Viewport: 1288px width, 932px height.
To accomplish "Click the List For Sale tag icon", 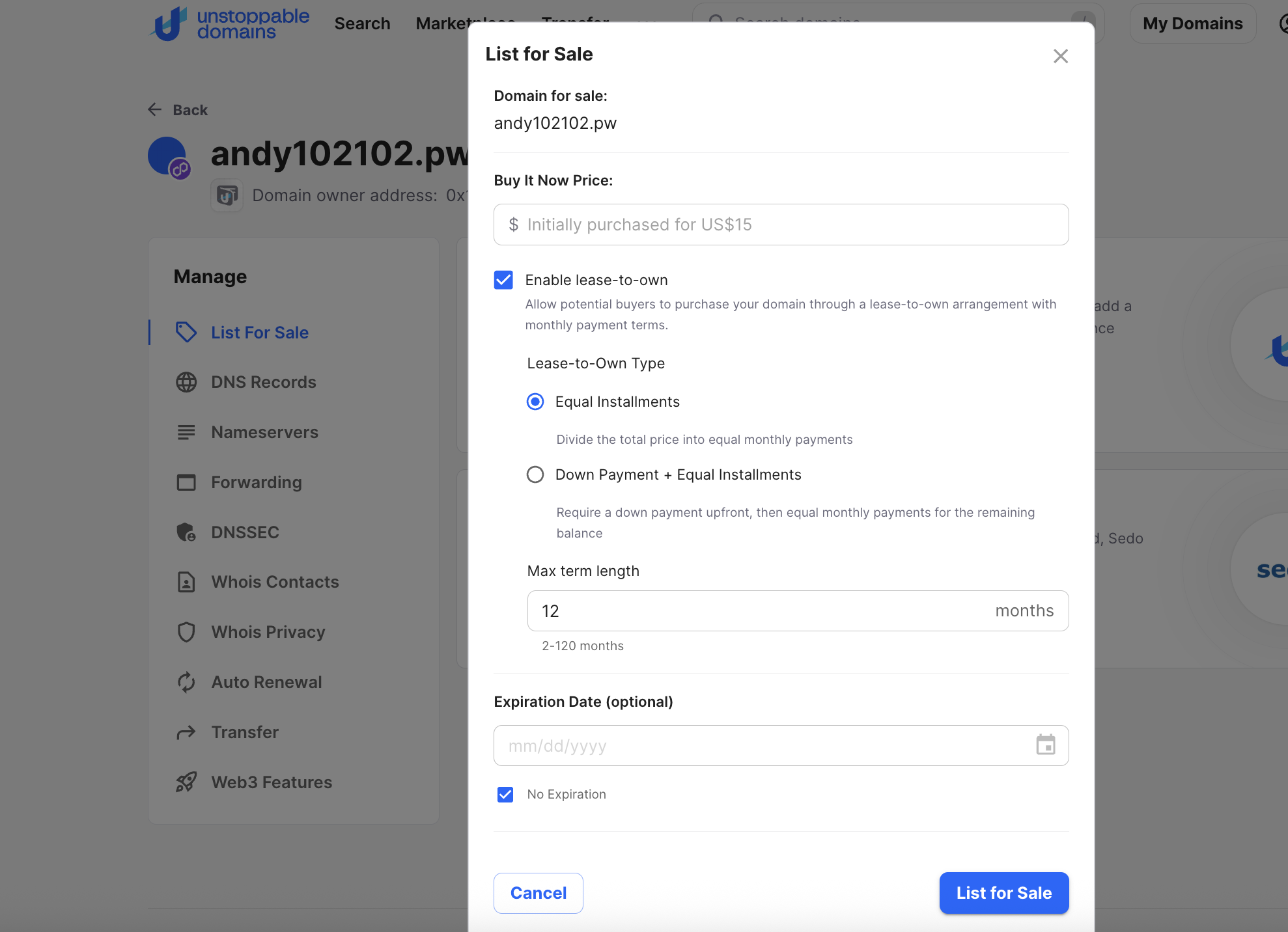I will pyautogui.click(x=186, y=332).
